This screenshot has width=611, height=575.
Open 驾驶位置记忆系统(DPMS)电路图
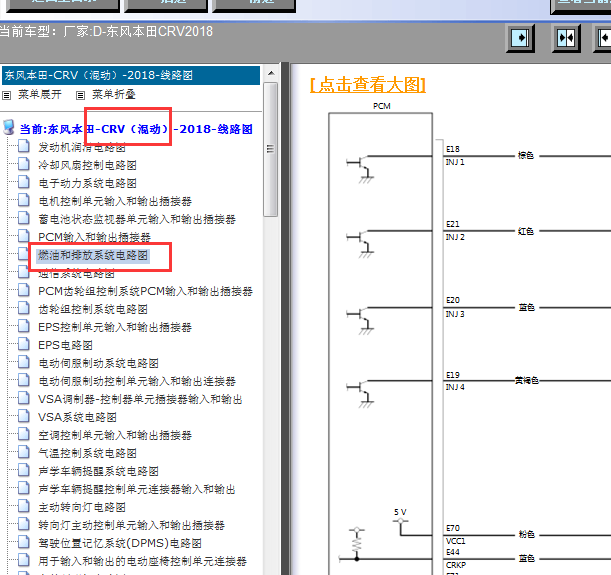(120, 543)
